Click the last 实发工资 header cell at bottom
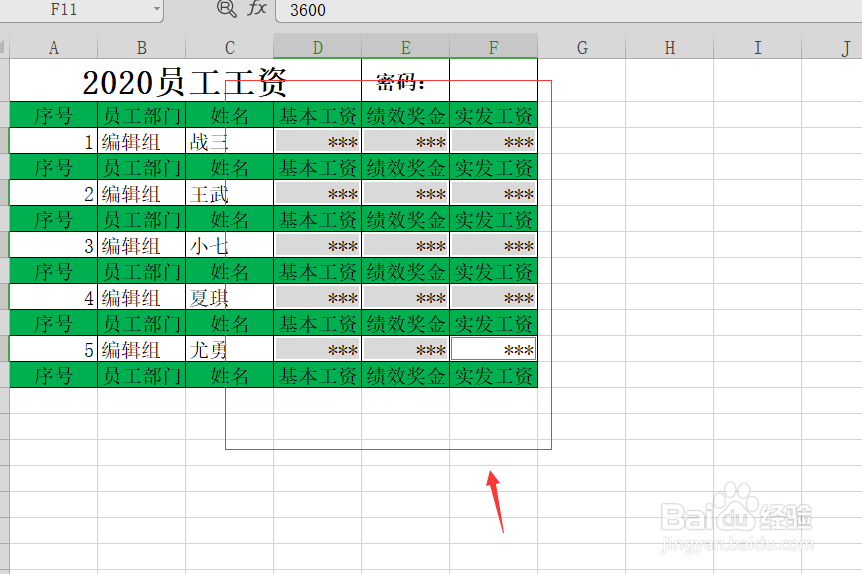Image resolution: width=862 pixels, height=574 pixels. [494, 376]
